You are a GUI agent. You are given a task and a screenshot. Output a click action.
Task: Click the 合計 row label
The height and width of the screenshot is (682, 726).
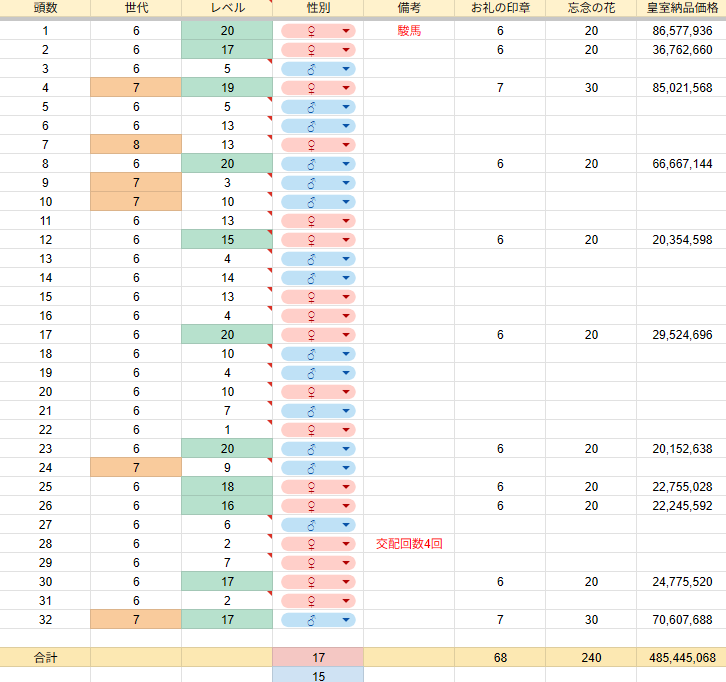point(45,657)
